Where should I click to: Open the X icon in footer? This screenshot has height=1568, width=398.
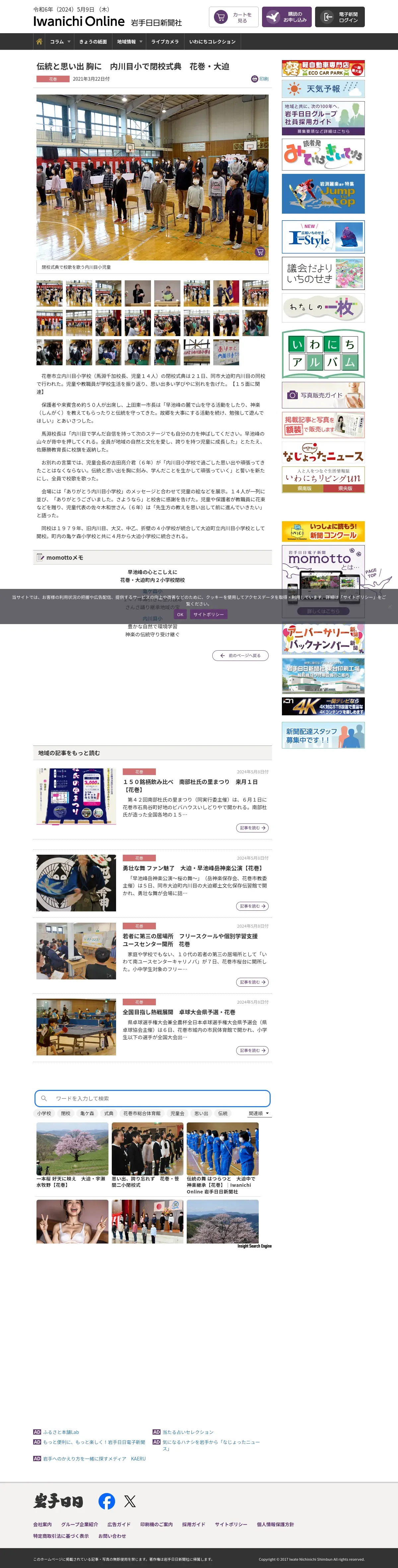click(x=130, y=1501)
